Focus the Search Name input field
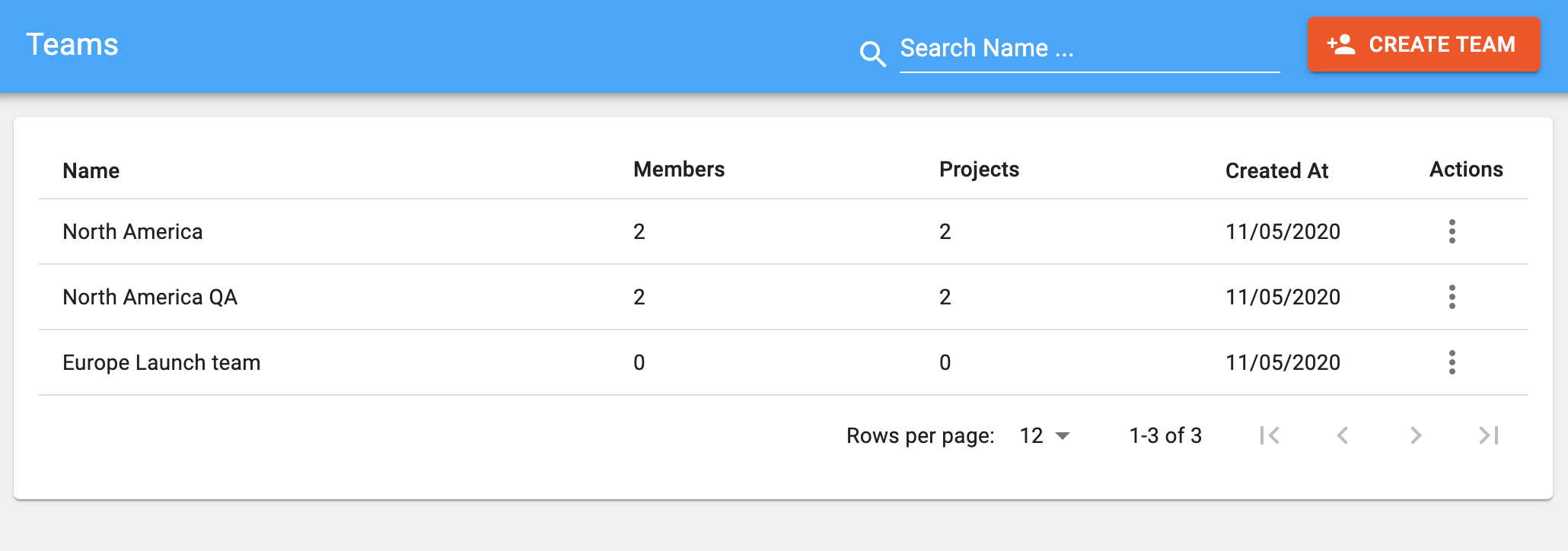 tap(1088, 49)
